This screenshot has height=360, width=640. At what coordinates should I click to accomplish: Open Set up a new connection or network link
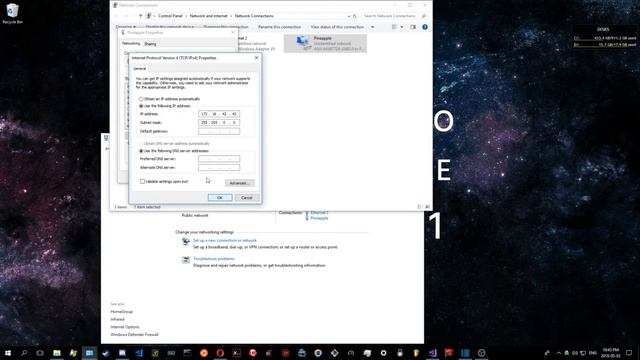coord(225,241)
